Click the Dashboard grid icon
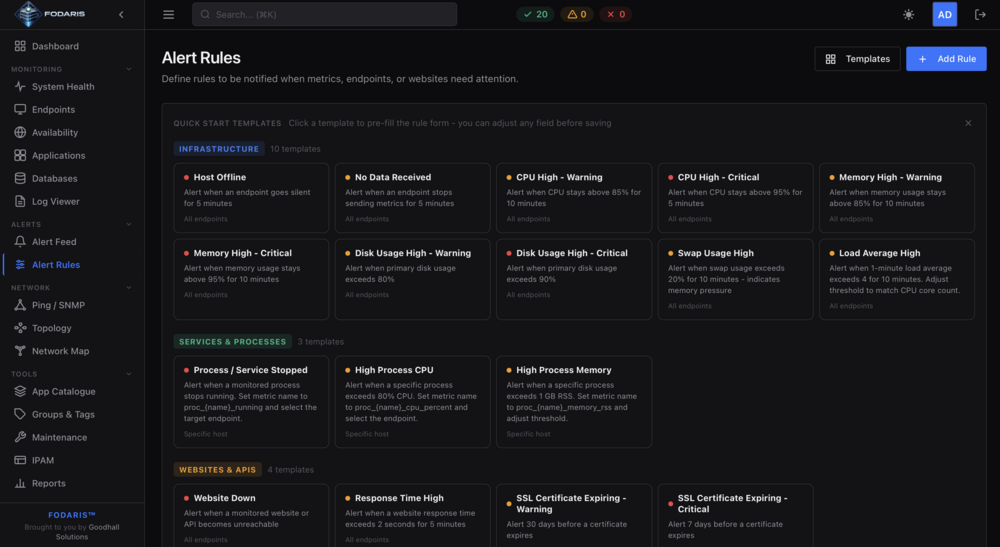Screen dimensions: 1000x547 [20, 46]
